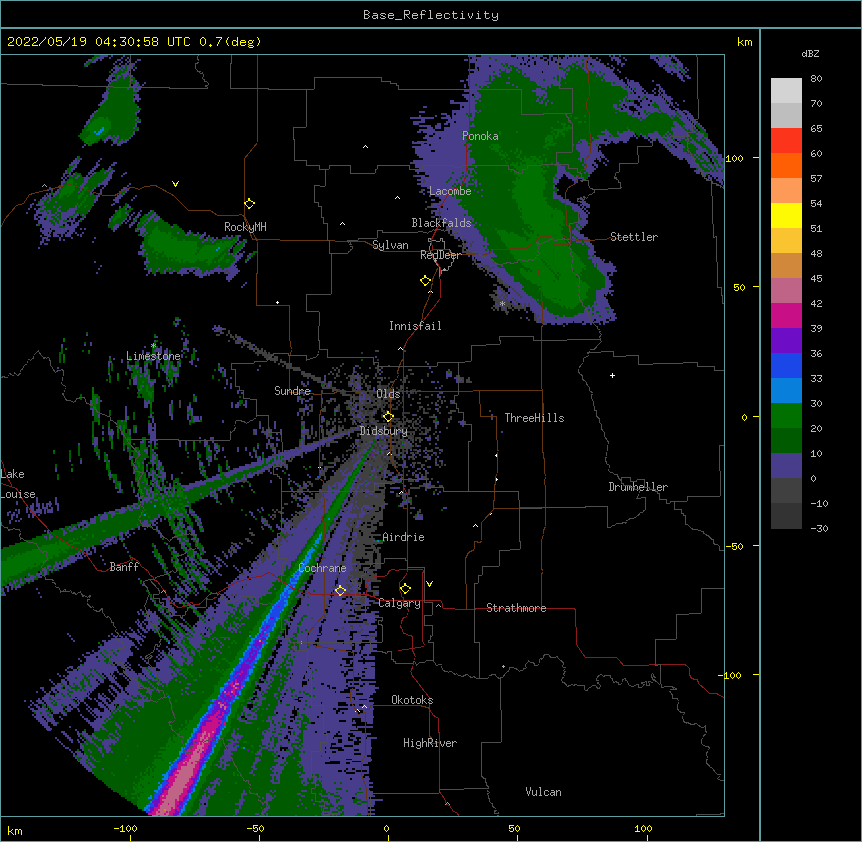
Task: Select the red 65-60 dBZ legend swatch
Action: click(x=786, y=141)
